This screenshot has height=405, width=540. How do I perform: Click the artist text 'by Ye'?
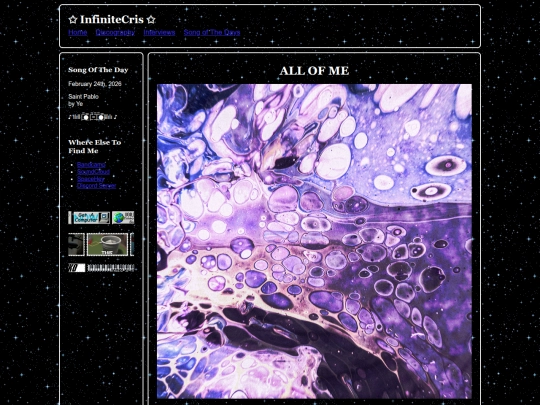[x=75, y=104]
